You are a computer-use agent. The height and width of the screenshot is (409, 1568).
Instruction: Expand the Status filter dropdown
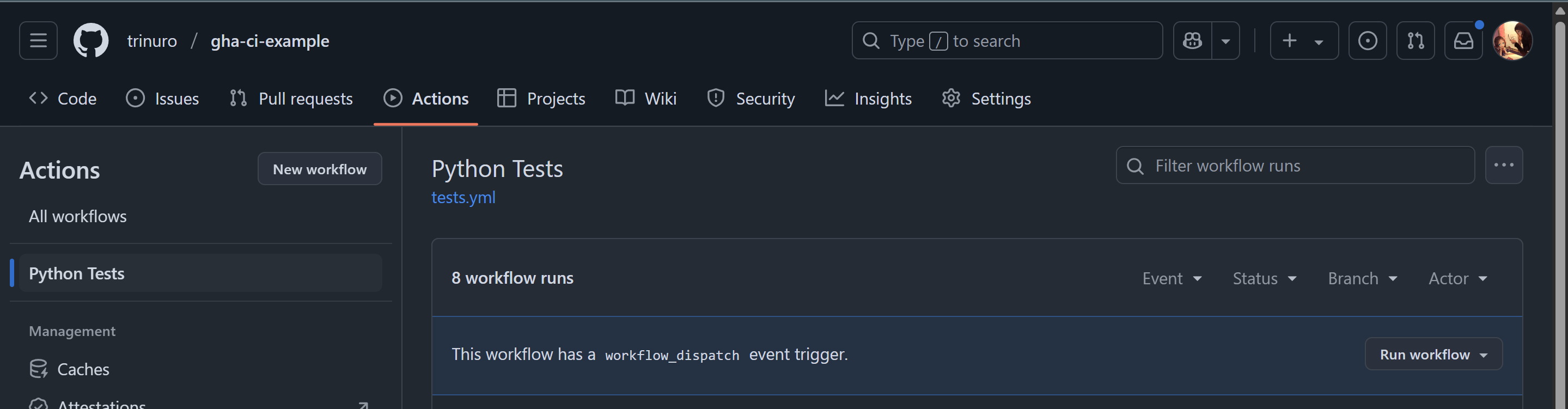pos(1264,278)
